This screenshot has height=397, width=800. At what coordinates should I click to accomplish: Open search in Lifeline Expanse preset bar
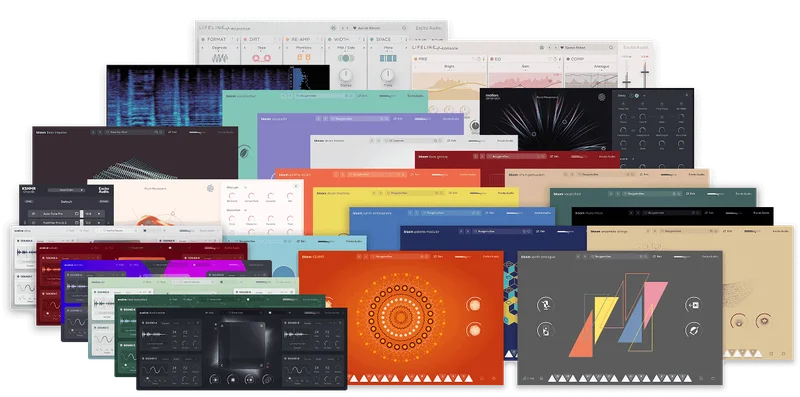[x=404, y=28]
